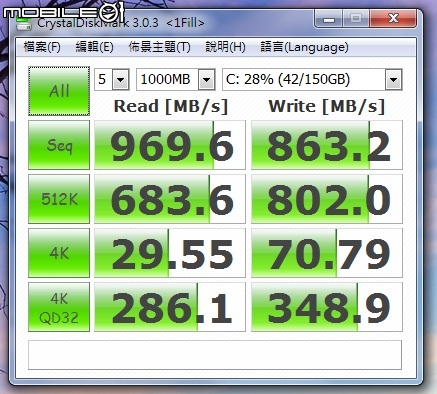Open the 編輯(E) edit menu

click(95, 47)
